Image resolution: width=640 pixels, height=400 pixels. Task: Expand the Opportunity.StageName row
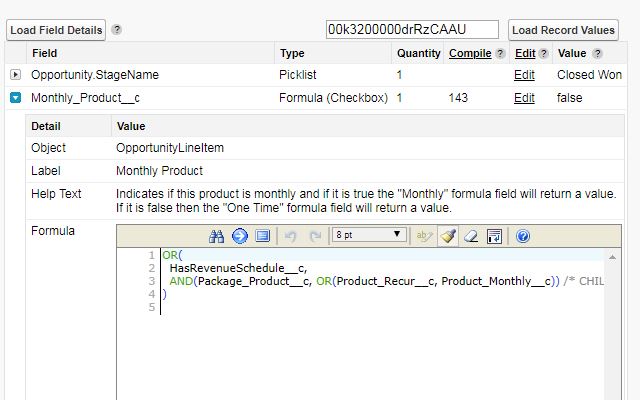[x=15, y=75]
